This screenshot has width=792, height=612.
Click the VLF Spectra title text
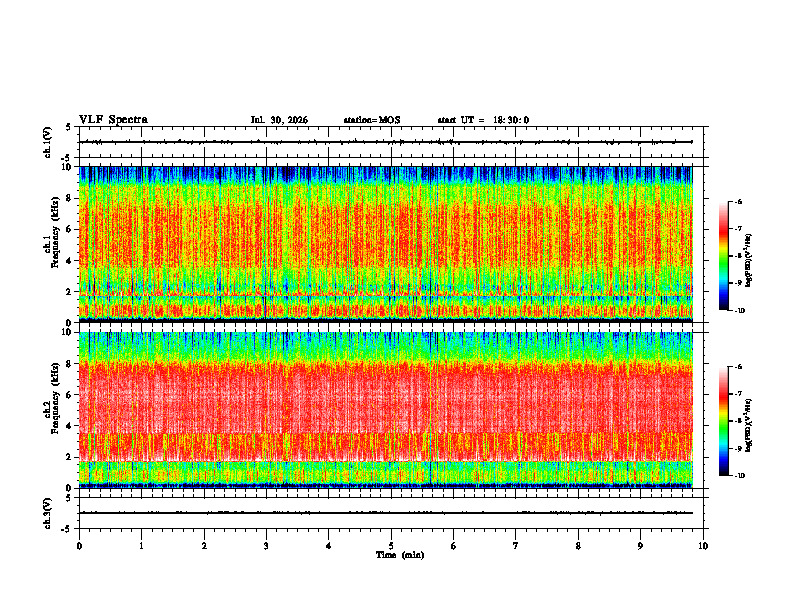113,120
